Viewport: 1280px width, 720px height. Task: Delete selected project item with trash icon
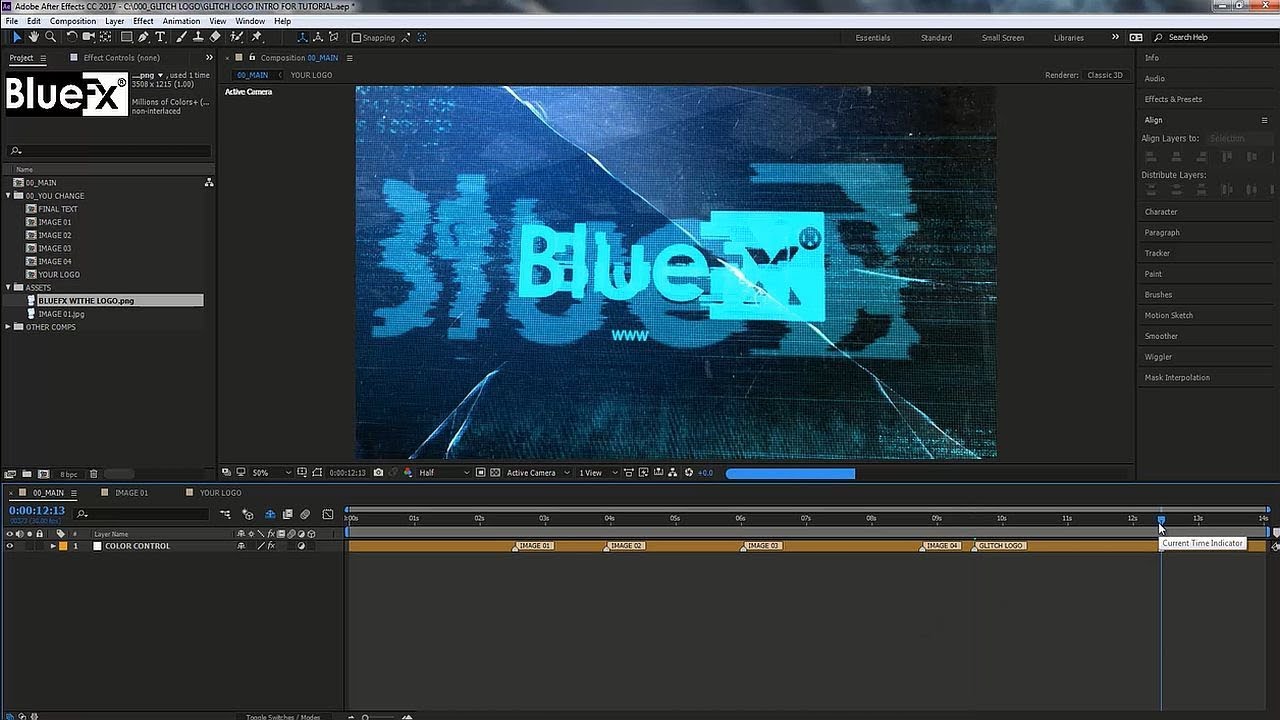[x=93, y=474]
